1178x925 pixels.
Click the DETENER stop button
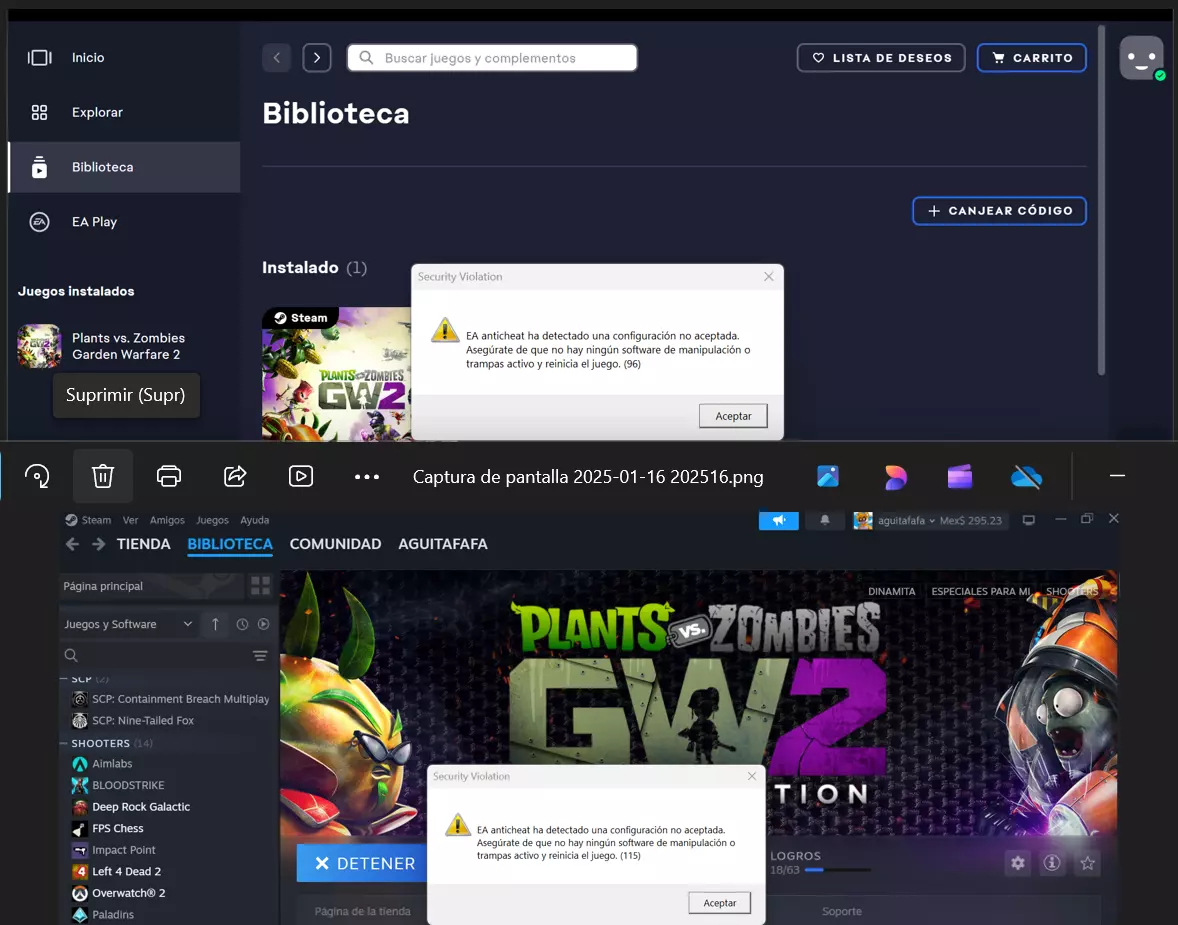(362, 863)
